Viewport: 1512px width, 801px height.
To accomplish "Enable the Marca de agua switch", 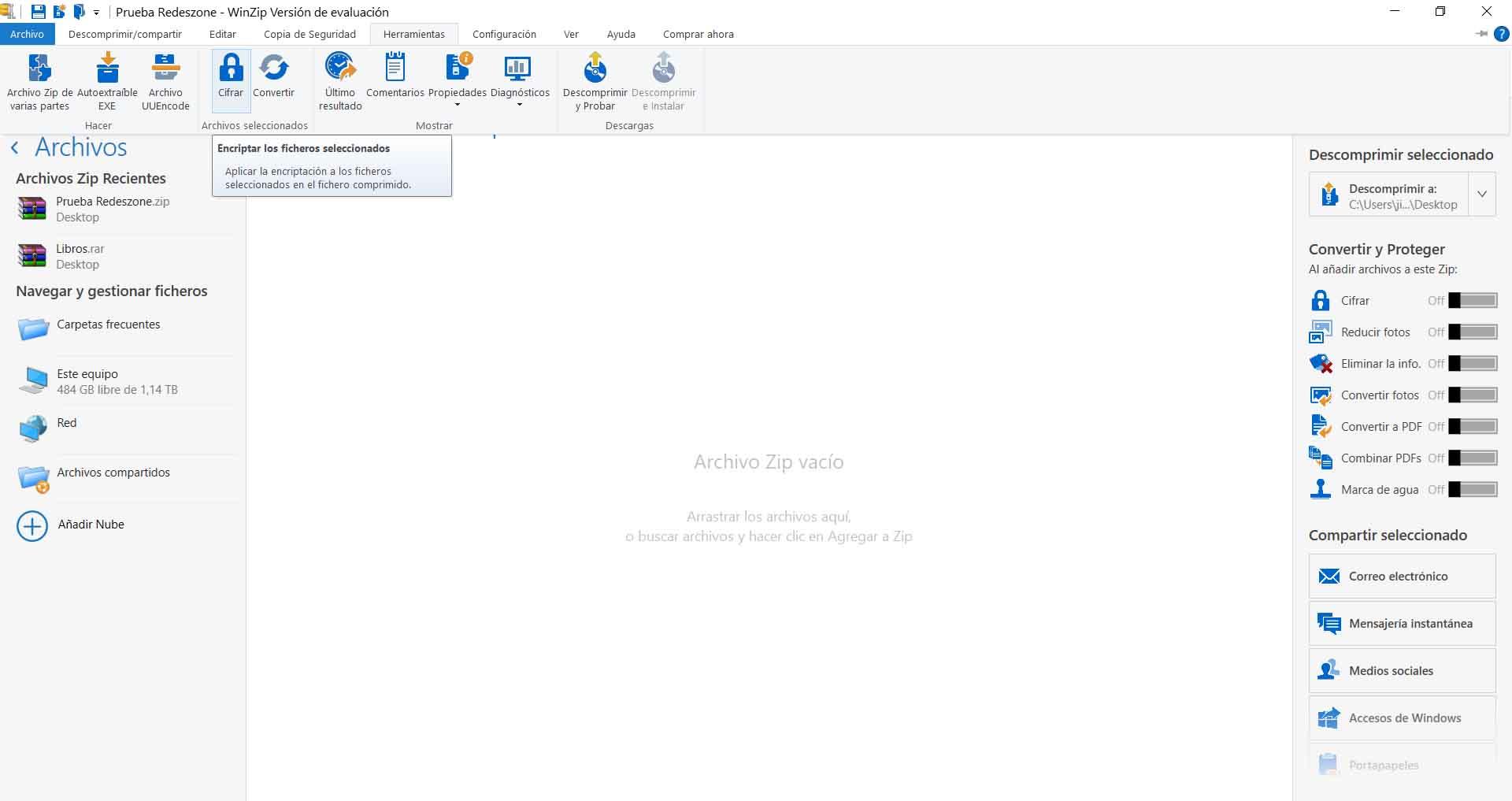I will point(1473,489).
